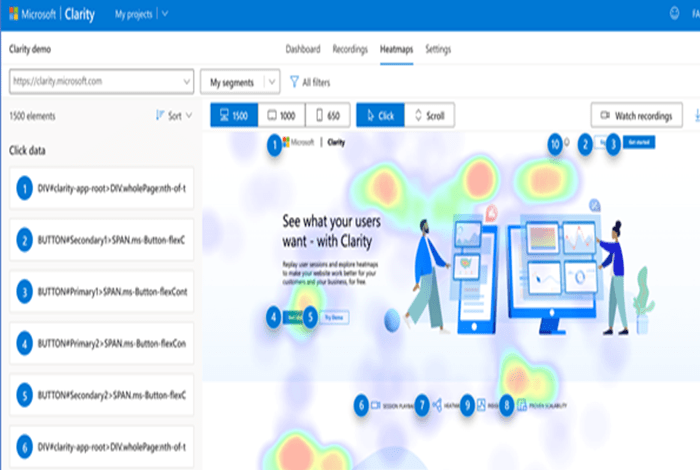This screenshot has width=700, height=470.
Task: Click the Clarity demo project name
Action: coord(30,49)
